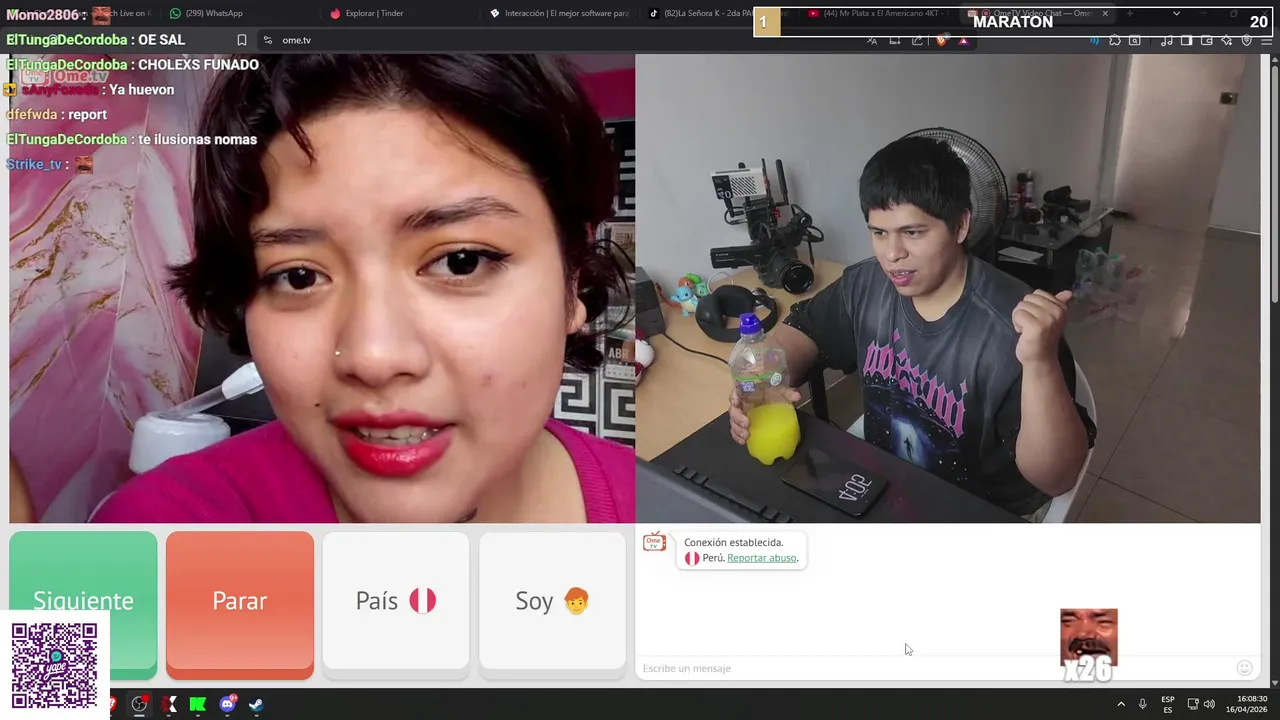1280x720 pixels.
Task: Click the bookmark icon beside address bar
Action: tap(242, 40)
